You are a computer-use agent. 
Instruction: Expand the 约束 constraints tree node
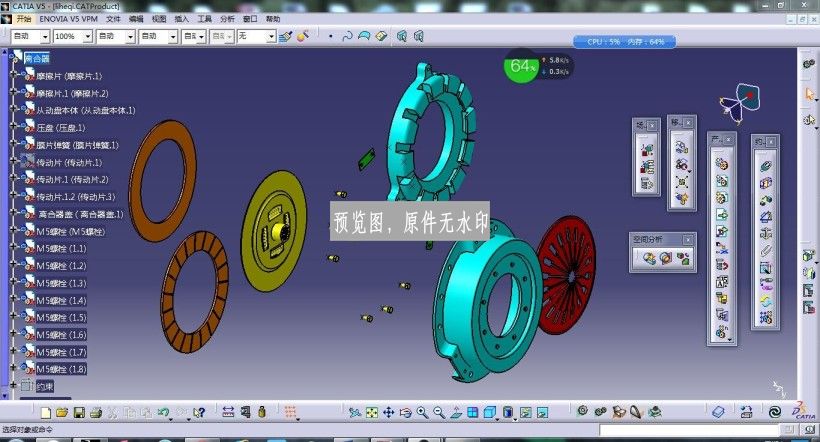click(14, 386)
